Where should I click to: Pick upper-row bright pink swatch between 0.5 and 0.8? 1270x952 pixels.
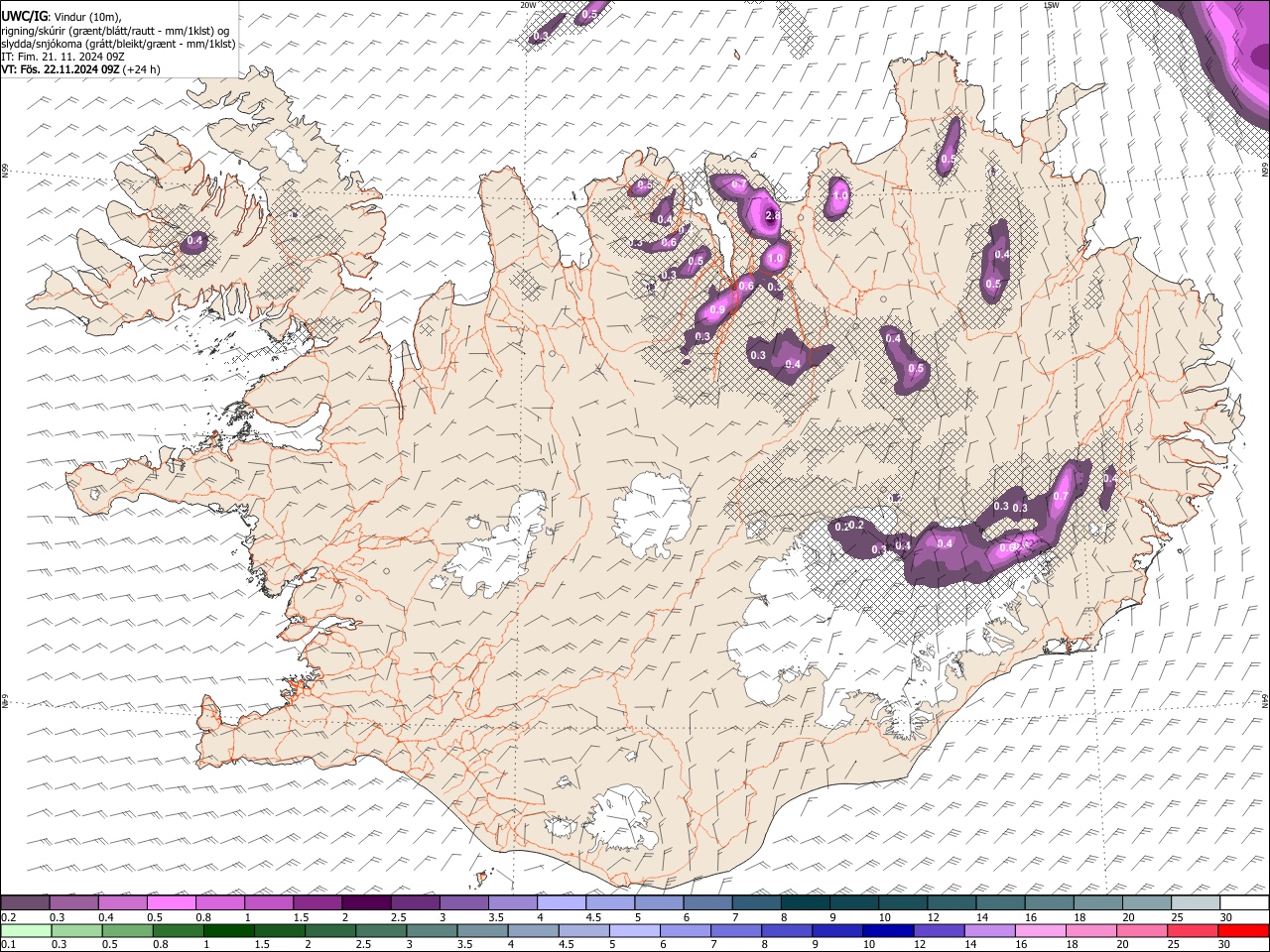(x=172, y=902)
